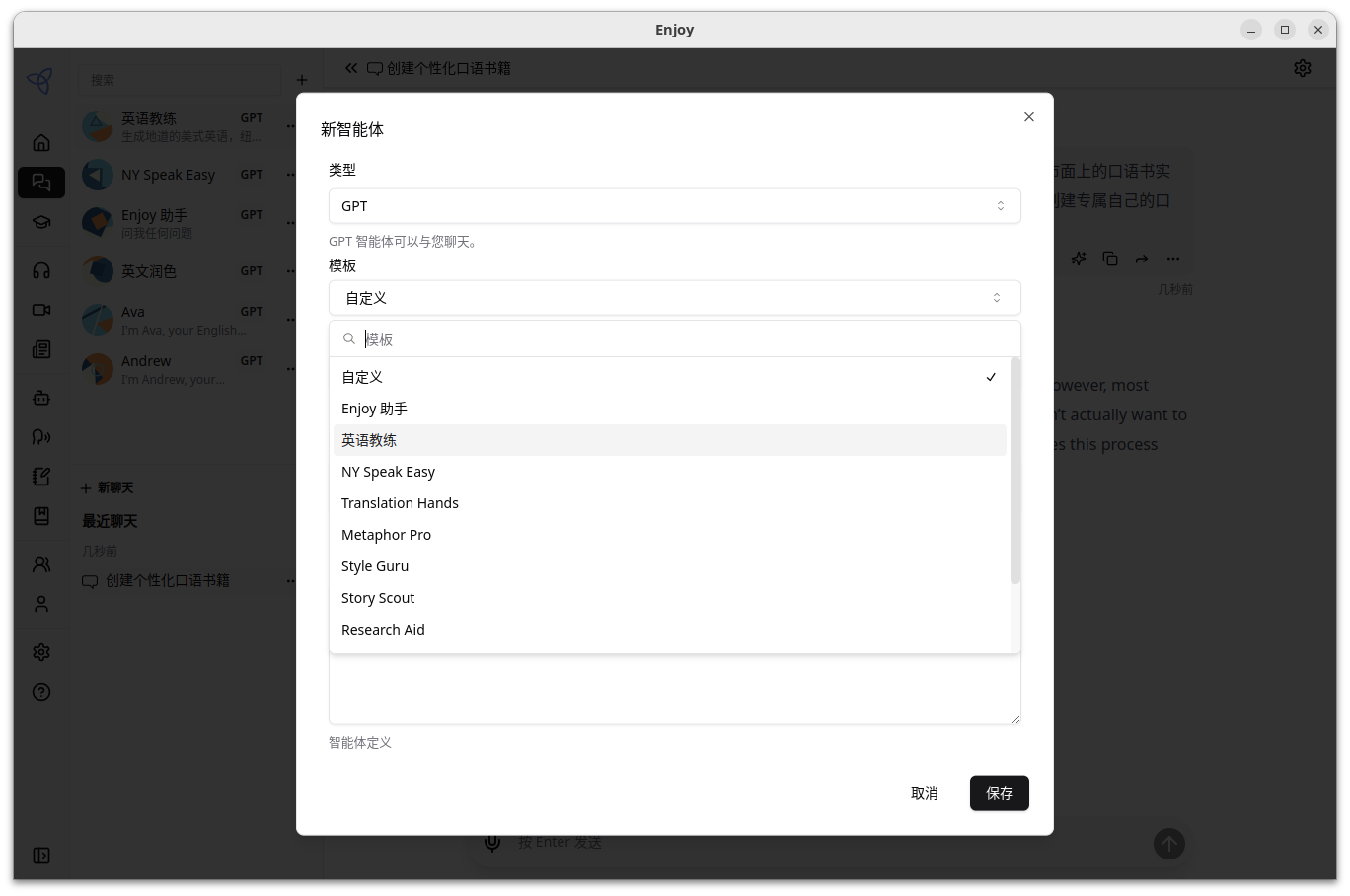This screenshot has width=1350, height=896.
Task: Select NY Speak Easy template option
Action: pyautogui.click(x=388, y=471)
